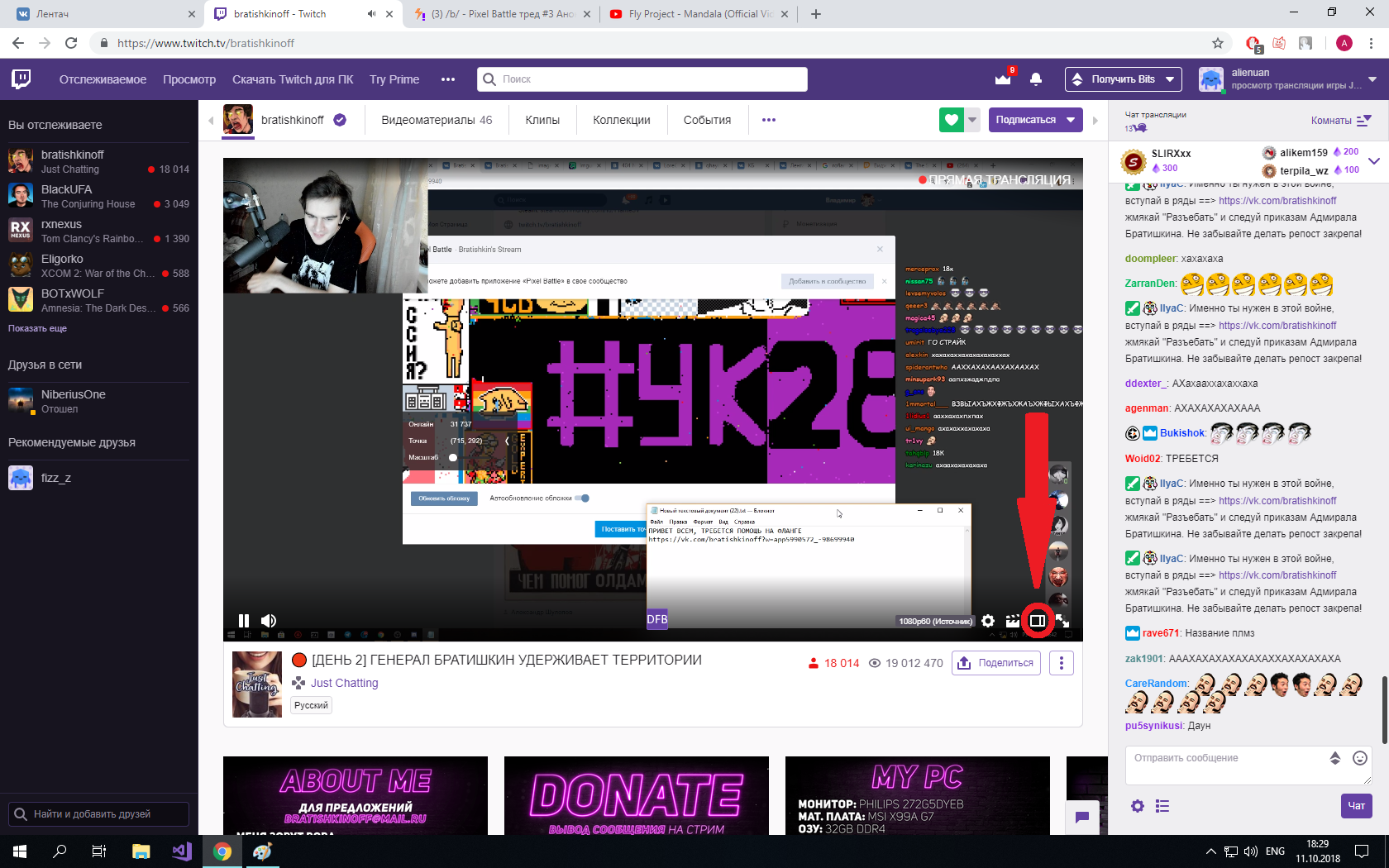This screenshot has width=1389, height=868.
Task: Open player settings gear
Action: pos(988,621)
